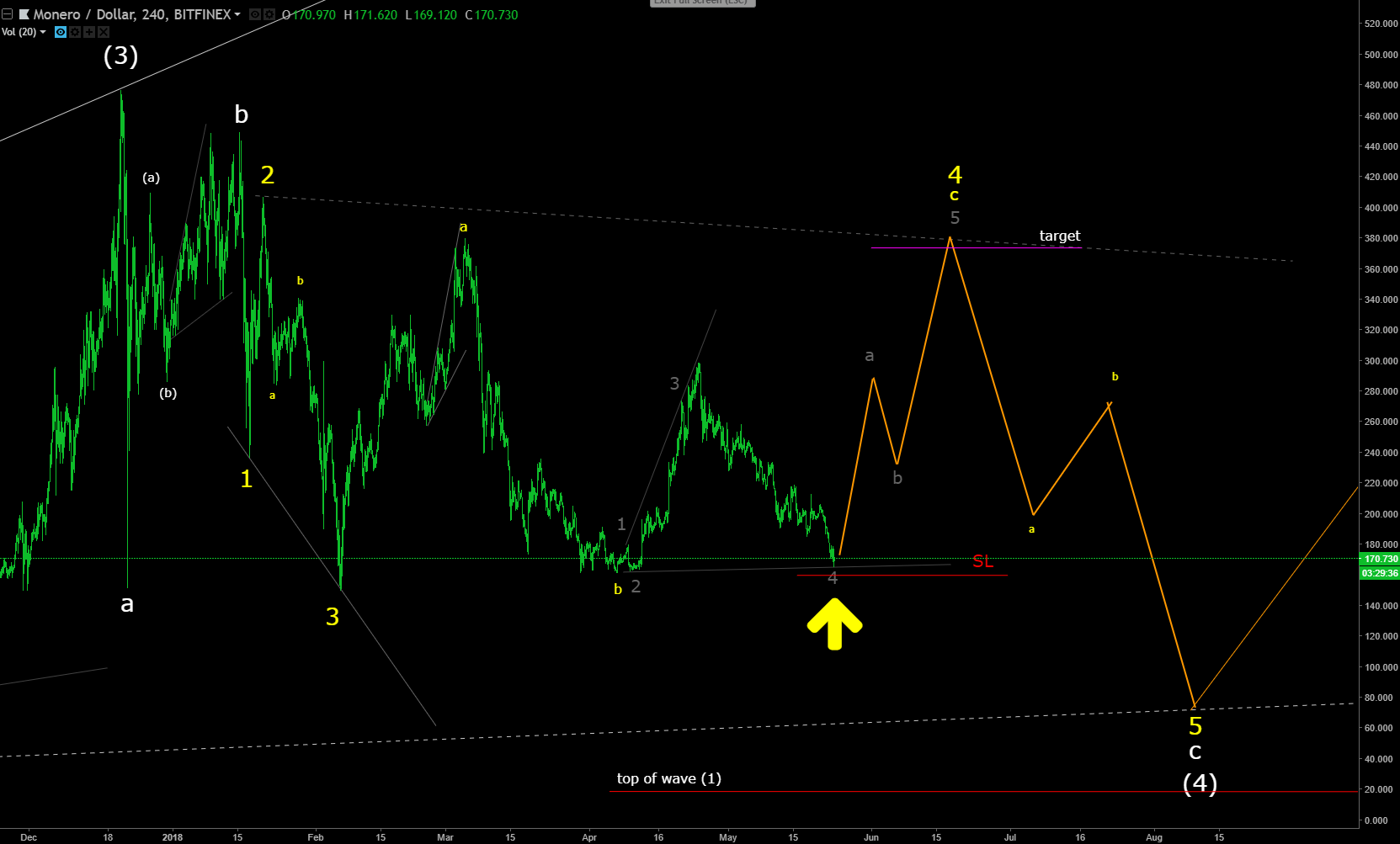Image resolution: width=1400 pixels, height=844 pixels.
Task: Click the Exit Full Screen (Esc) button
Action: (703, 3)
